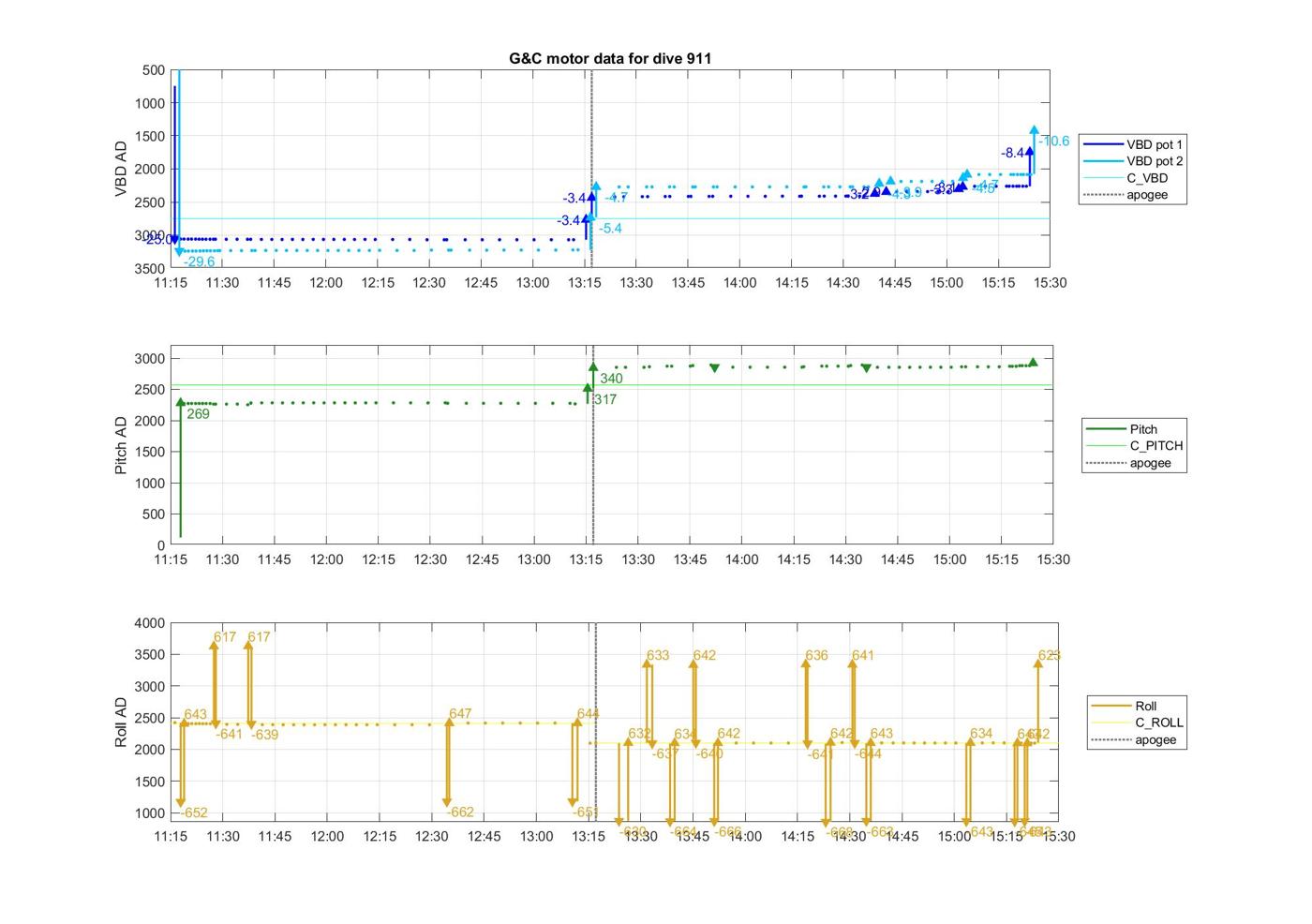Click the "C_ROLL" legend entry
Image resolution: width=1312 pixels, height=924 pixels.
pos(1138,723)
